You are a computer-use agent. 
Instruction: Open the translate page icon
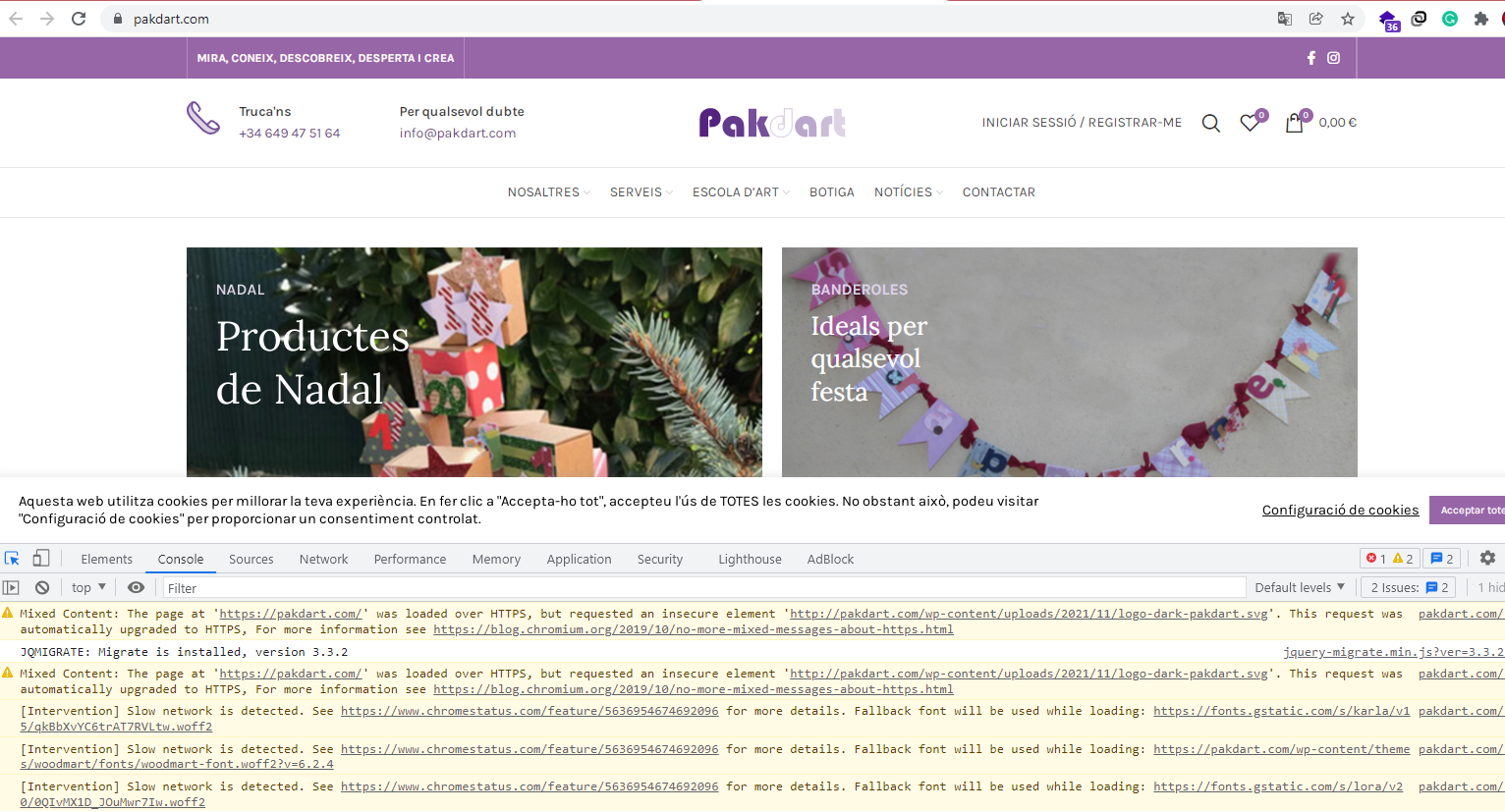(x=1285, y=19)
